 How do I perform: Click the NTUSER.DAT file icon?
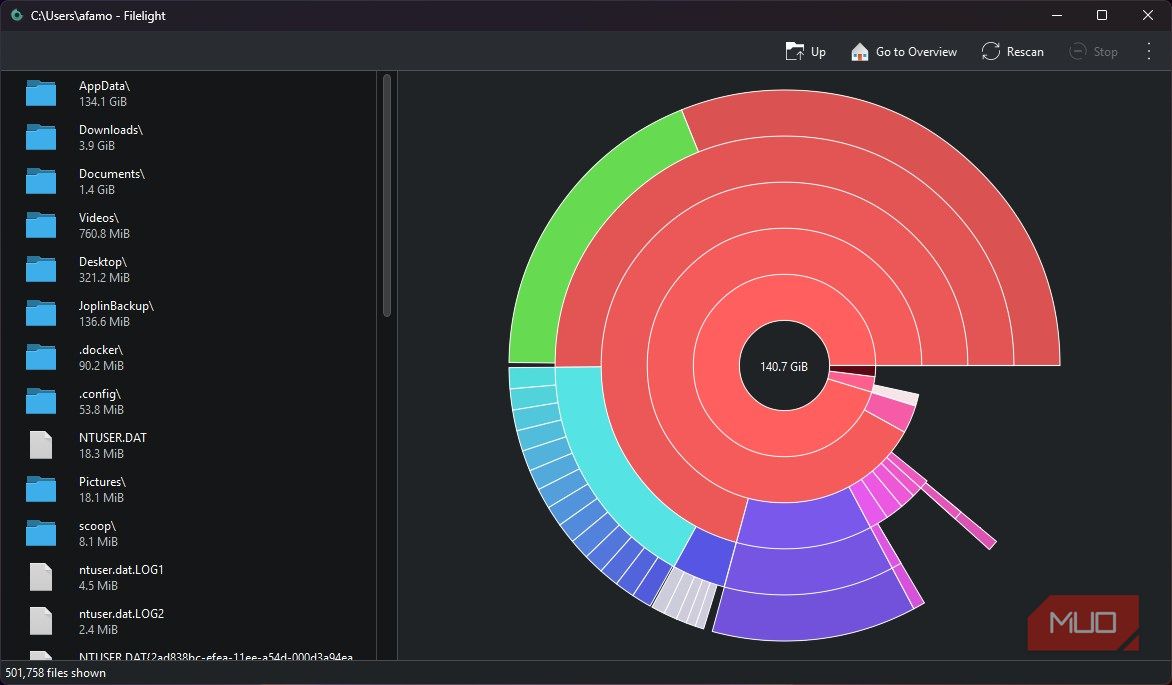point(41,445)
